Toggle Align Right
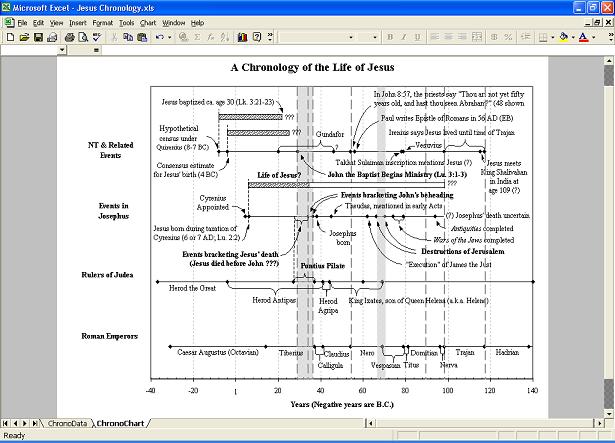This screenshot has width=615, height=443. click(463, 37)
